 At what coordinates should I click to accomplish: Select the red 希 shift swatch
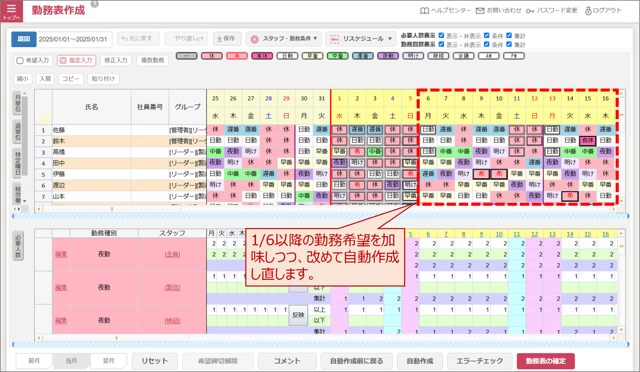[237, 56]
